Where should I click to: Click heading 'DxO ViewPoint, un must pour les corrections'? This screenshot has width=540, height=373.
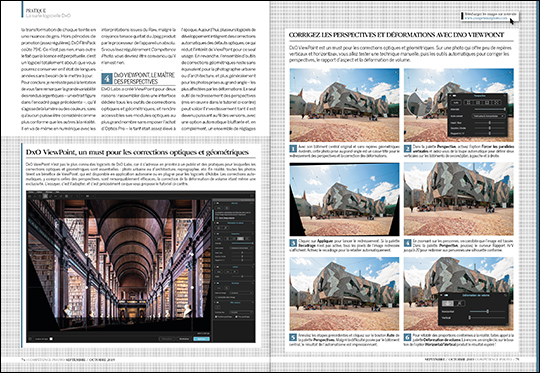137,152
